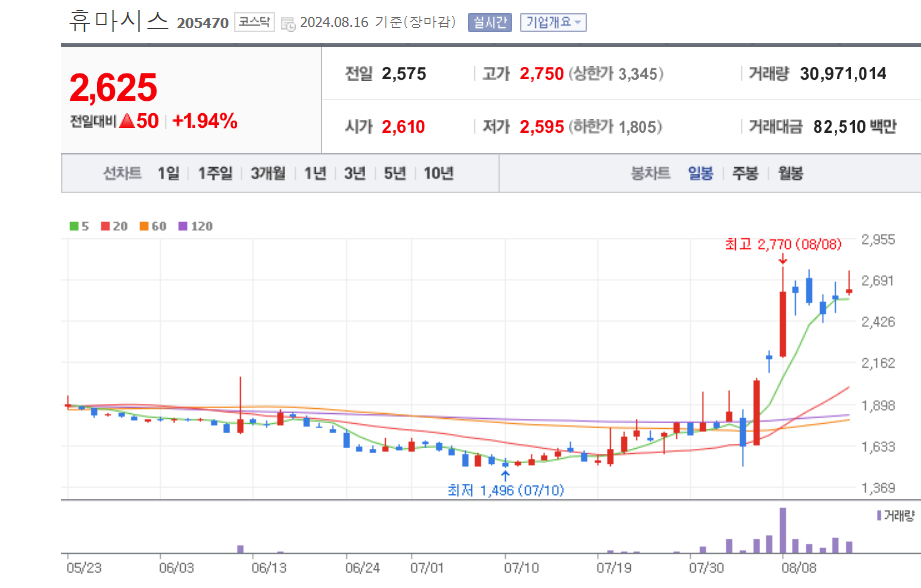The width and height of the screenshot is (921, 588).
Task: Click the 1,369 price axis label
Action: tap(878, 488)
